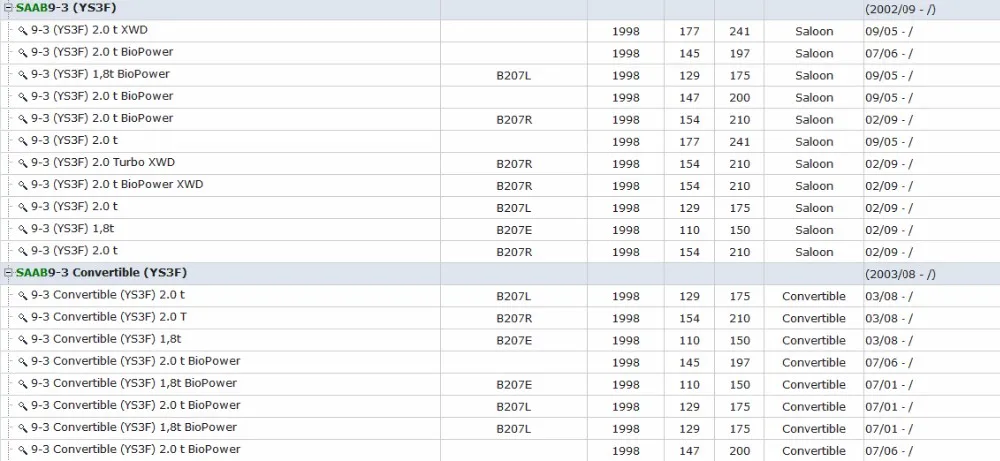Click magnifier icon beside 9-3 (YS3F) 2.0 t XWD
The width and height of the screenshot is (1000, 461).
click(23, 31)
